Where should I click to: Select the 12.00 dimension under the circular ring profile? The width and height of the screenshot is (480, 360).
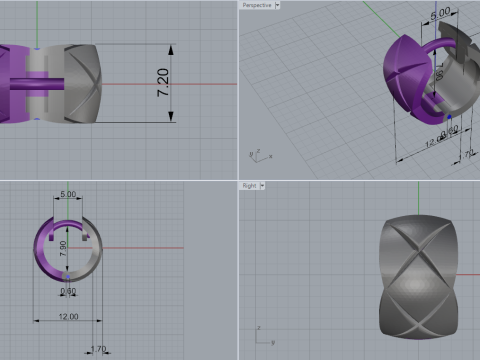click(x=68, y=316)
